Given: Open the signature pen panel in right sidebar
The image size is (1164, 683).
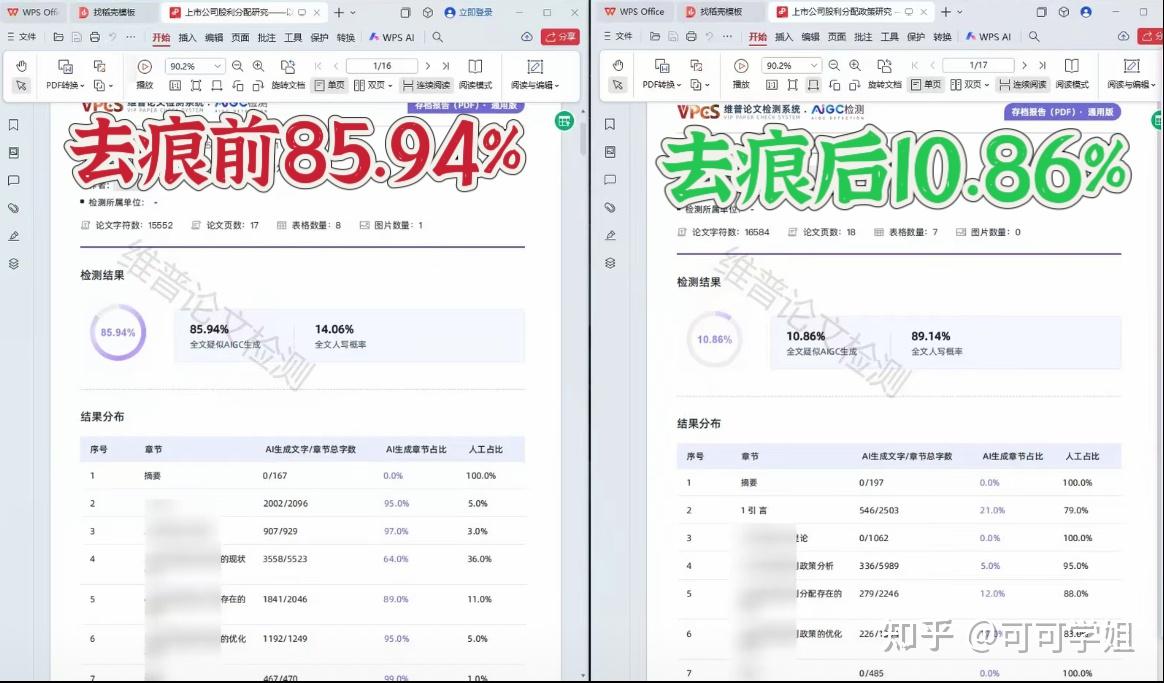Looking at the screenshot, I should 610,235.
